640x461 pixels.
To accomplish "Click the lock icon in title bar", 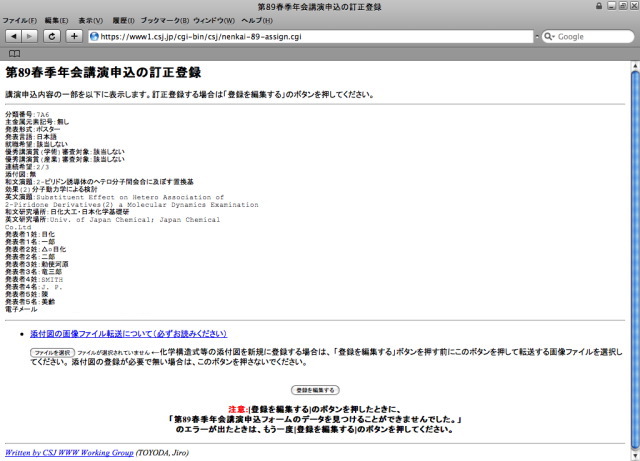I will coord(598,6).
